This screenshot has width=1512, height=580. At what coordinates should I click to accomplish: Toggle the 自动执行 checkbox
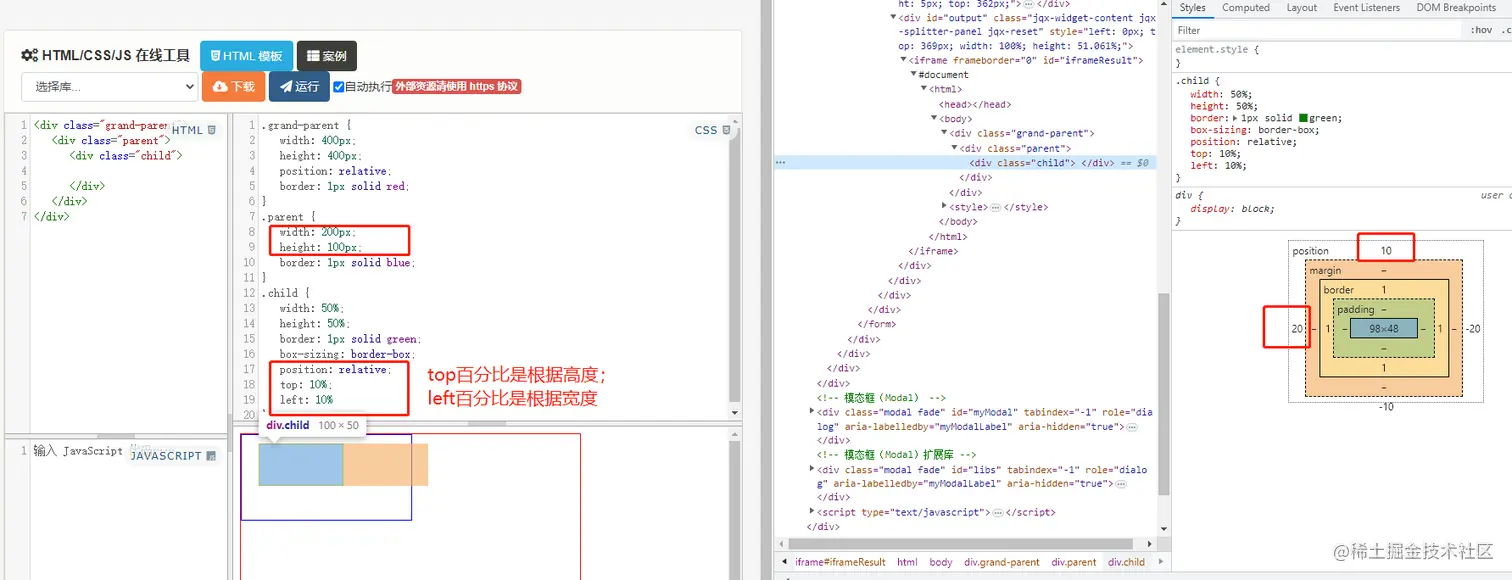339,87
